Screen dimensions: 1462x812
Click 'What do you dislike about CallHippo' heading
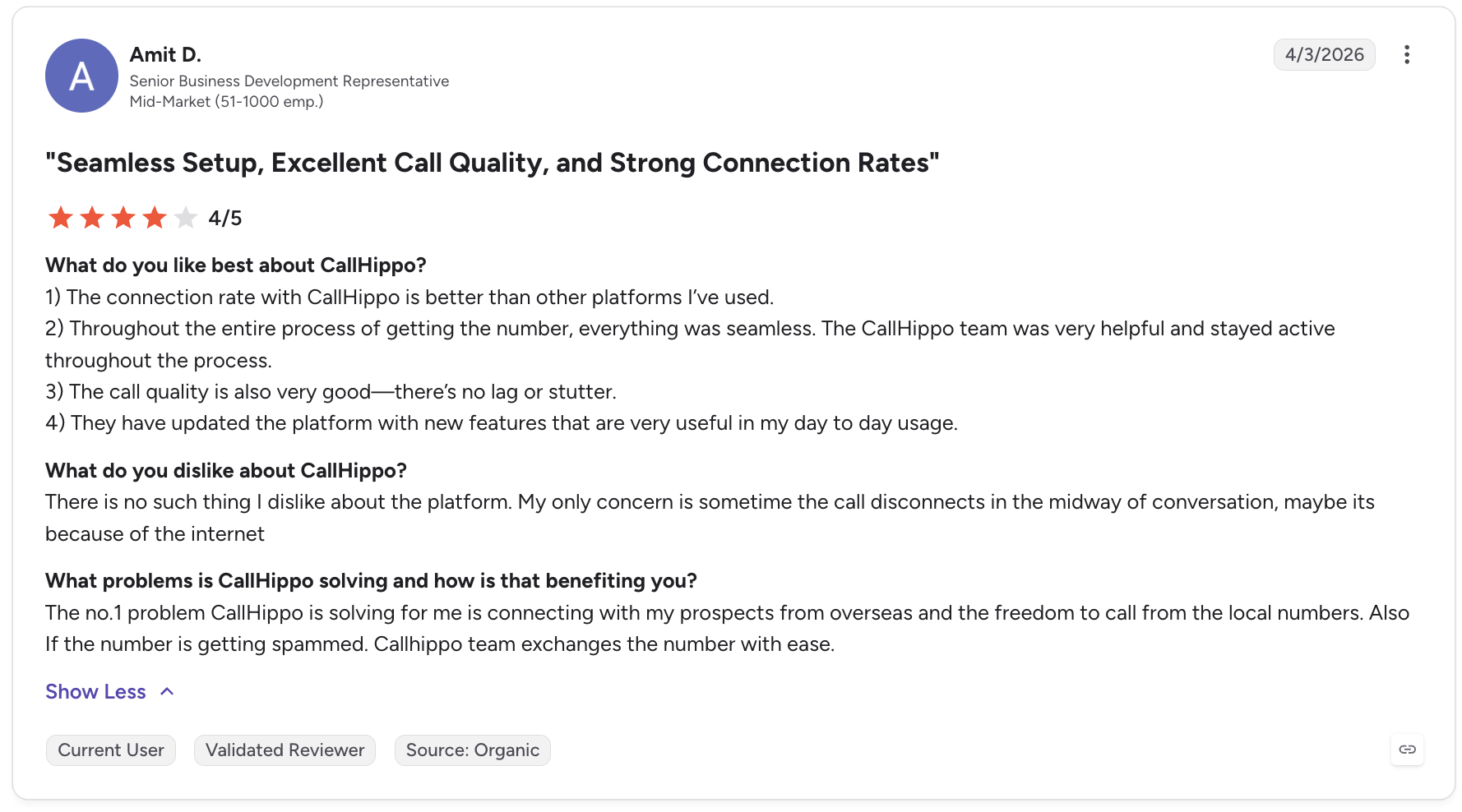(x=226, y=470)
